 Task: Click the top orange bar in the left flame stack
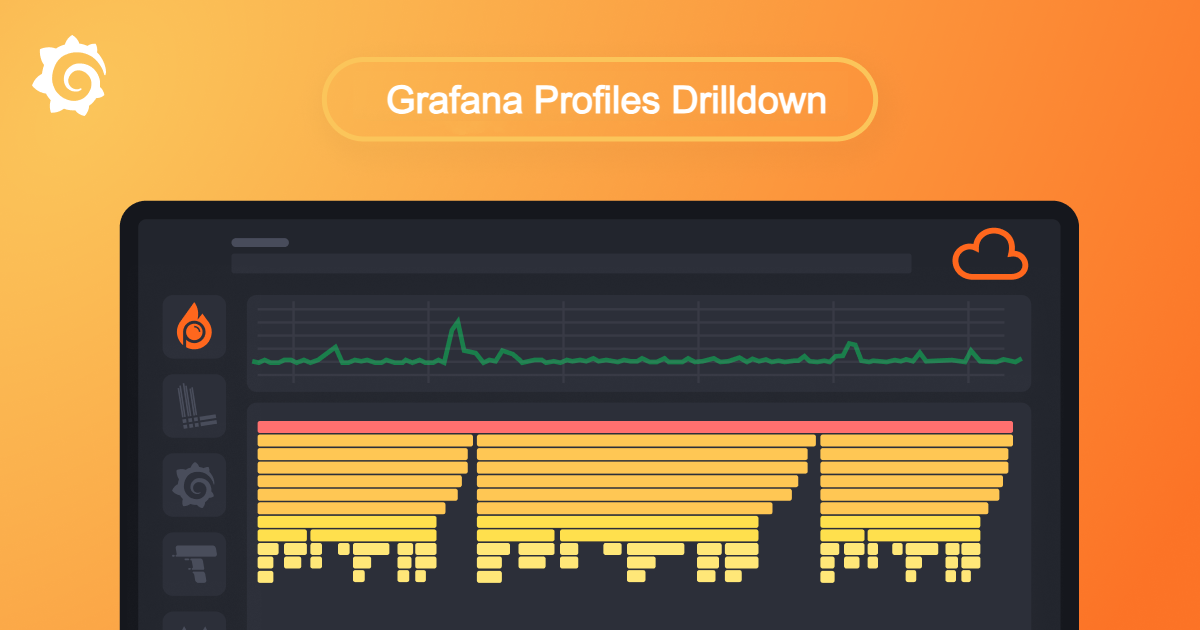365,441
